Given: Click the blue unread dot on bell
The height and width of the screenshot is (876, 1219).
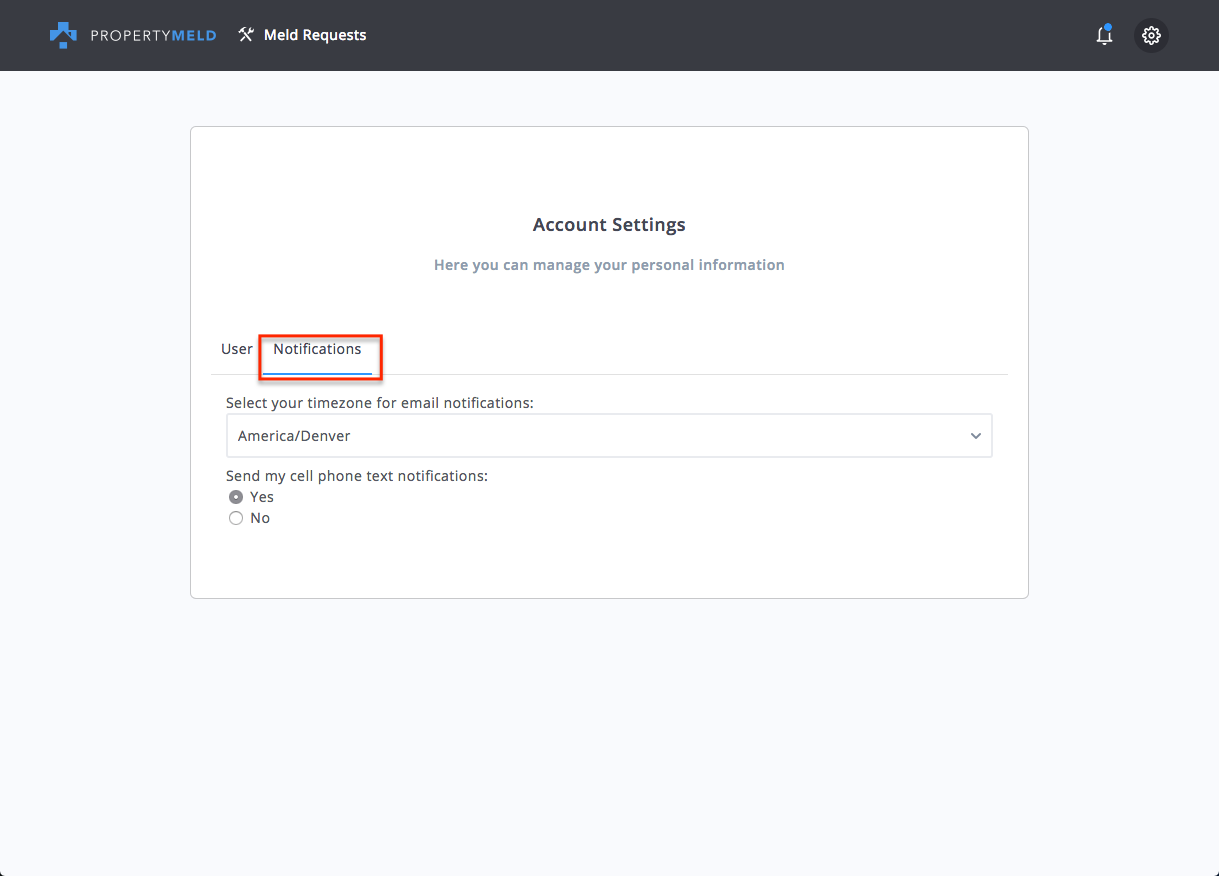Looking at the screenshot, I should [1108, 27].
